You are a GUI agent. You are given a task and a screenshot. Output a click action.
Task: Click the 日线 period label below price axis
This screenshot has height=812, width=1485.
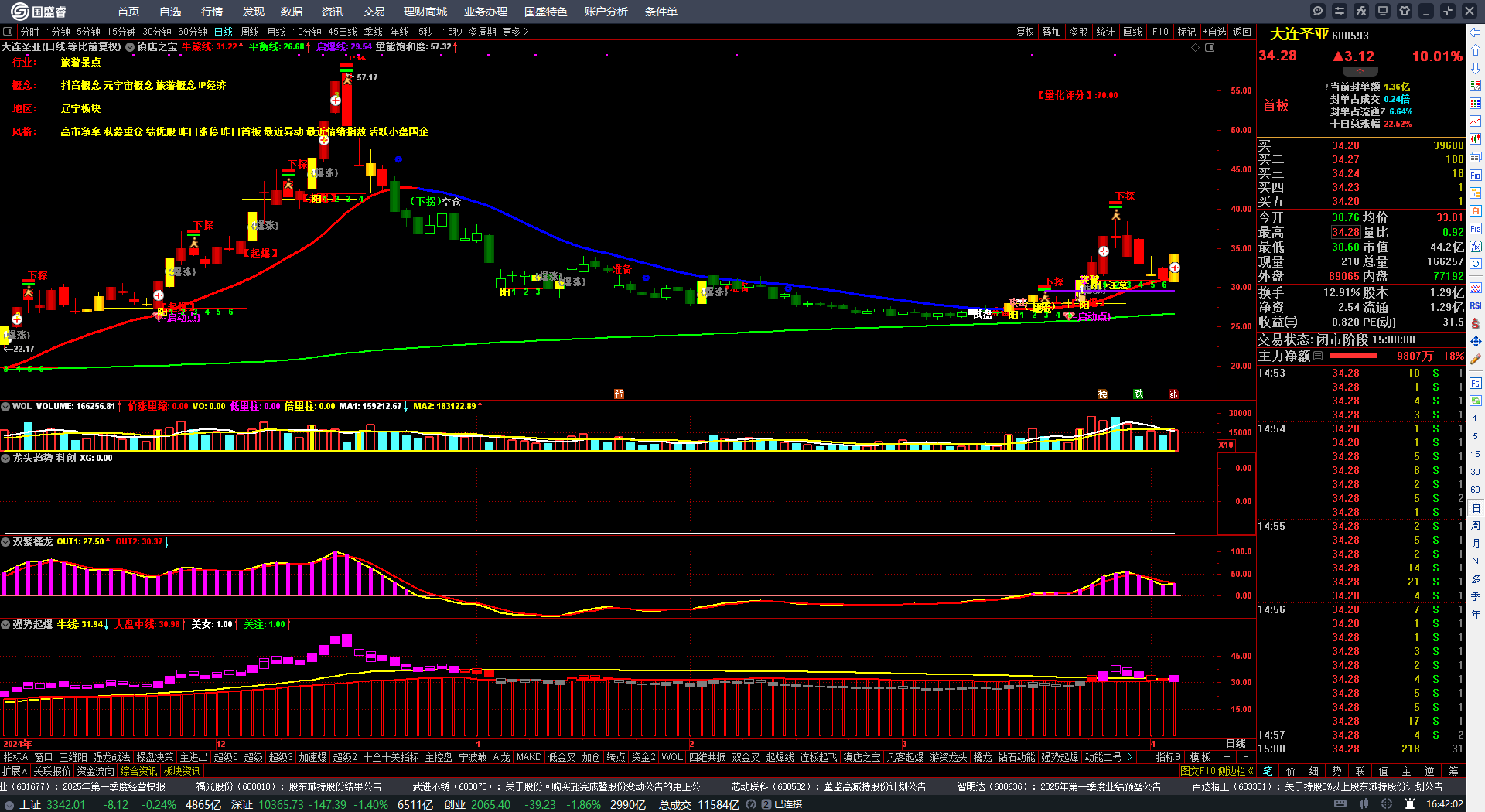1236,743
